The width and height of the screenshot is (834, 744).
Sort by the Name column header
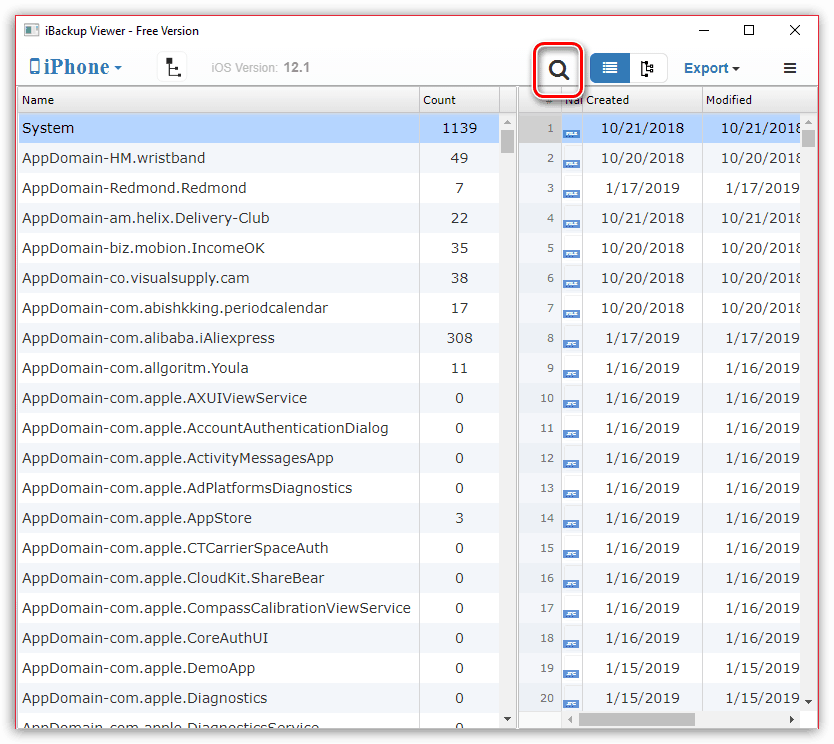click(219, 100)
